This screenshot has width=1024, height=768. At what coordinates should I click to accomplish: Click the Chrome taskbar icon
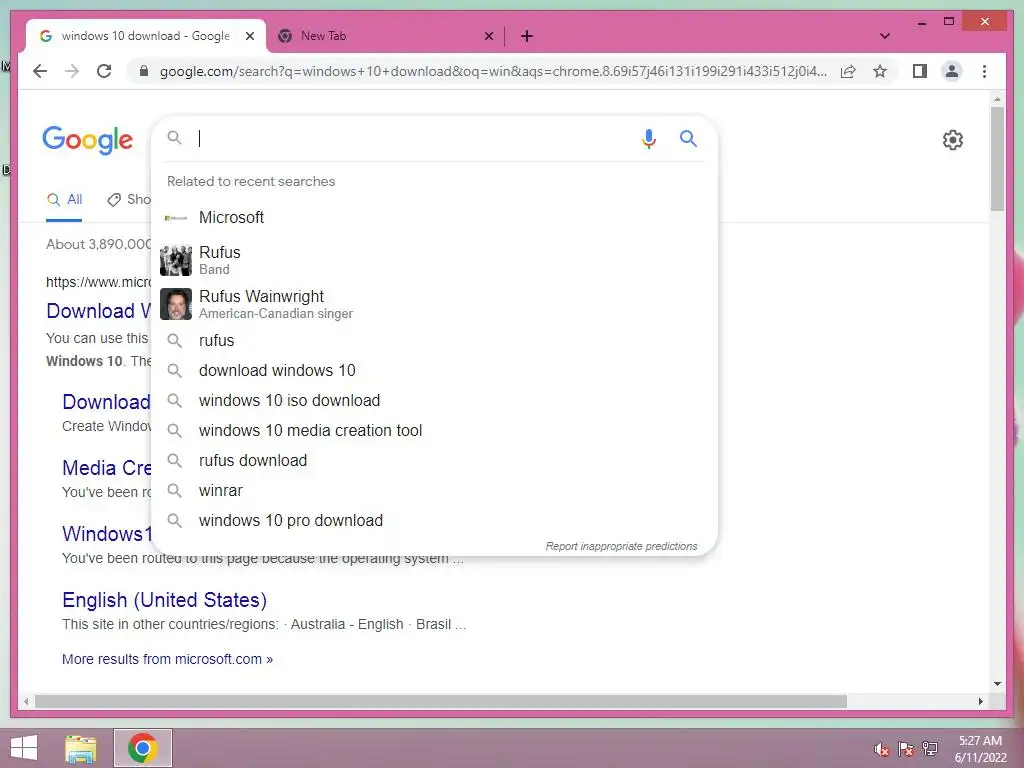pyautogui.click(x=143, y=748)
